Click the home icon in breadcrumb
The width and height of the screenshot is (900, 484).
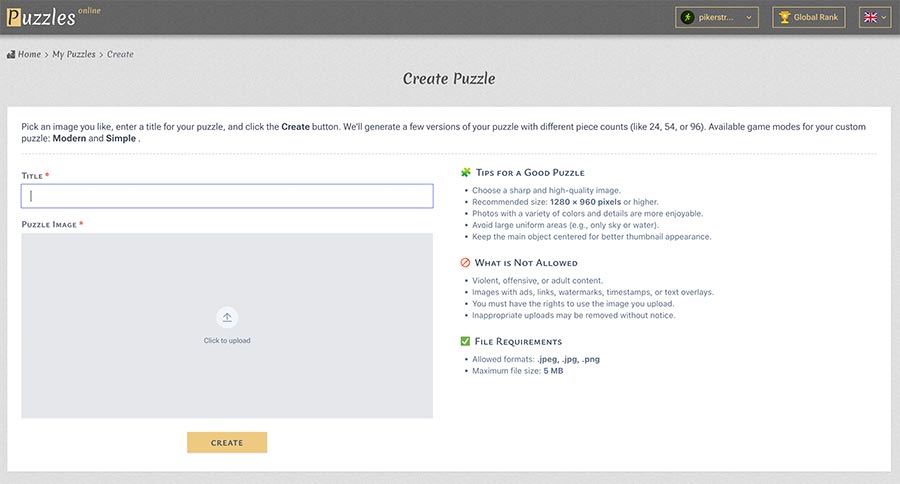[x=11, y=54]
